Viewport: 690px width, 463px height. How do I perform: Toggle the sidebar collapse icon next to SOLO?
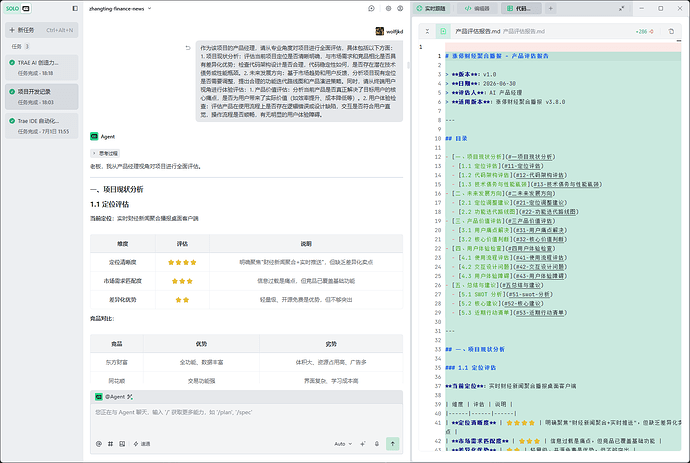click(75, 8)
